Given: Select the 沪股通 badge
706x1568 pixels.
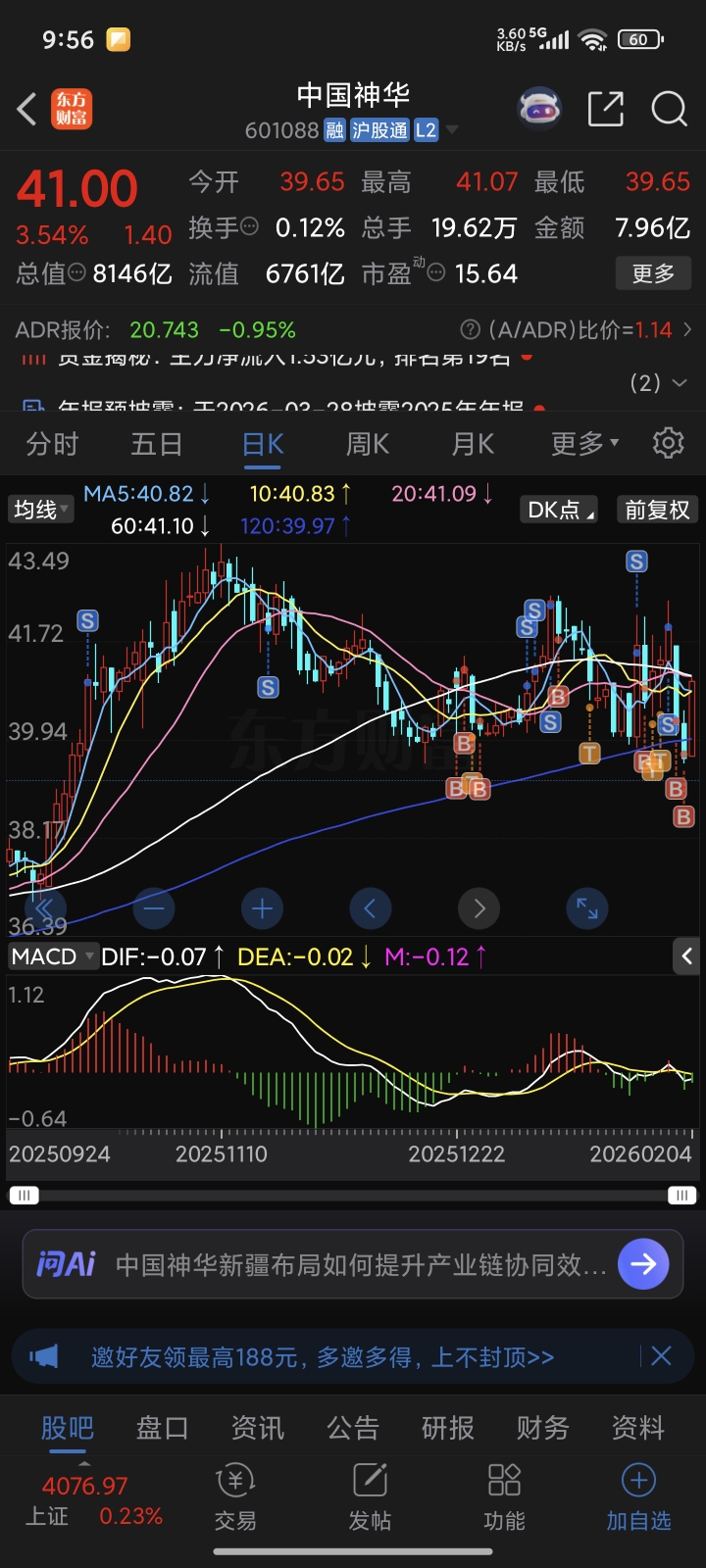Looking at the screenshot, I should pyautogui.click(x=379, y=130).
